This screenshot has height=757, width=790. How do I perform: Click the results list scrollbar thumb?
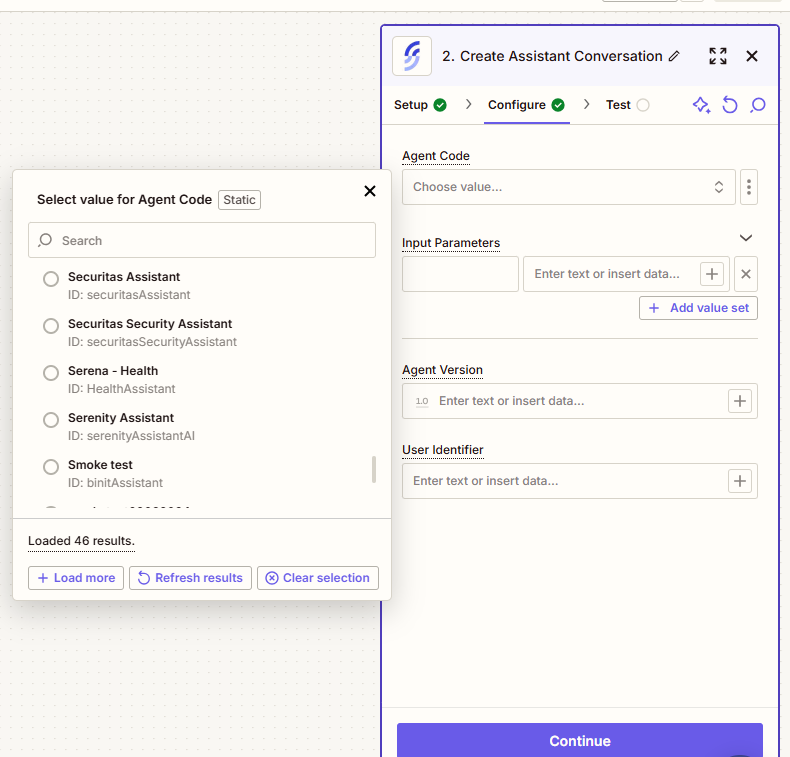point(374,469)
